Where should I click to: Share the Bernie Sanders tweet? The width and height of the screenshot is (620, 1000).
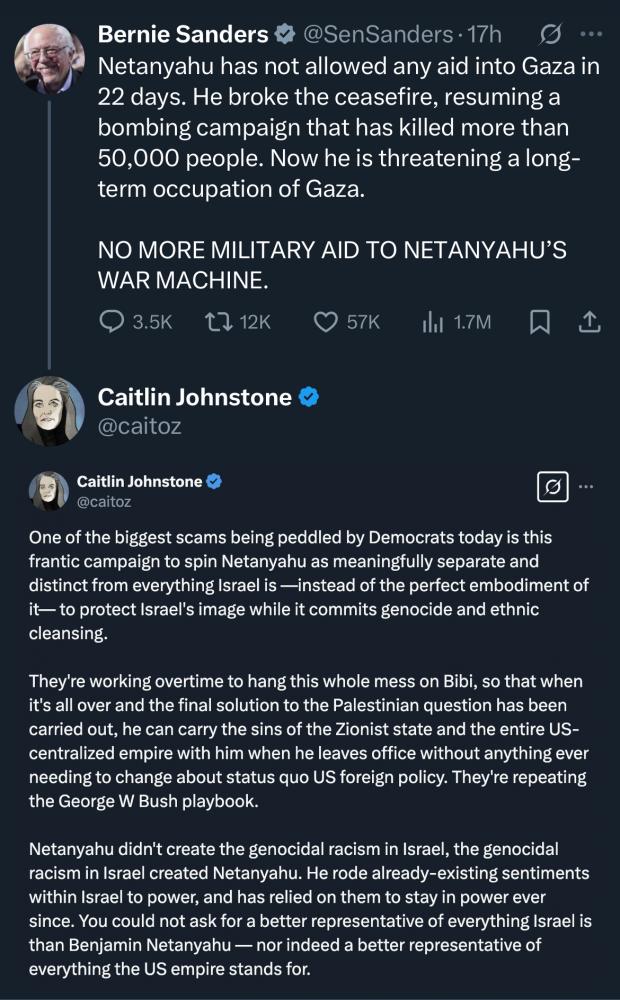coord(589,321)
